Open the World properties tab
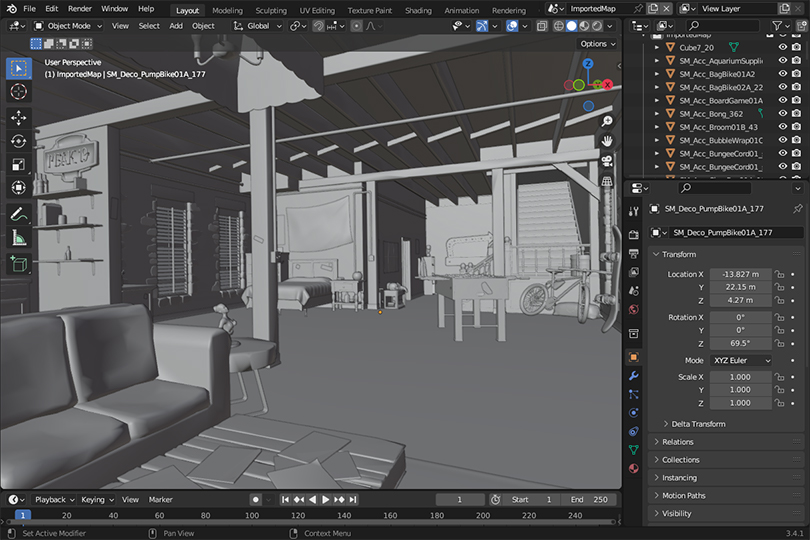 pyautogui.click(x=634, y=310)
